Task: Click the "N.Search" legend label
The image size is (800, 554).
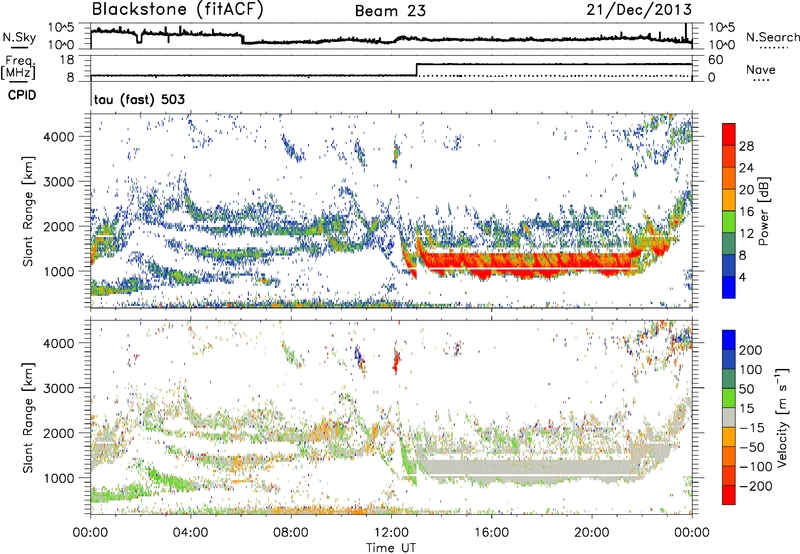Action: (772, 37)
